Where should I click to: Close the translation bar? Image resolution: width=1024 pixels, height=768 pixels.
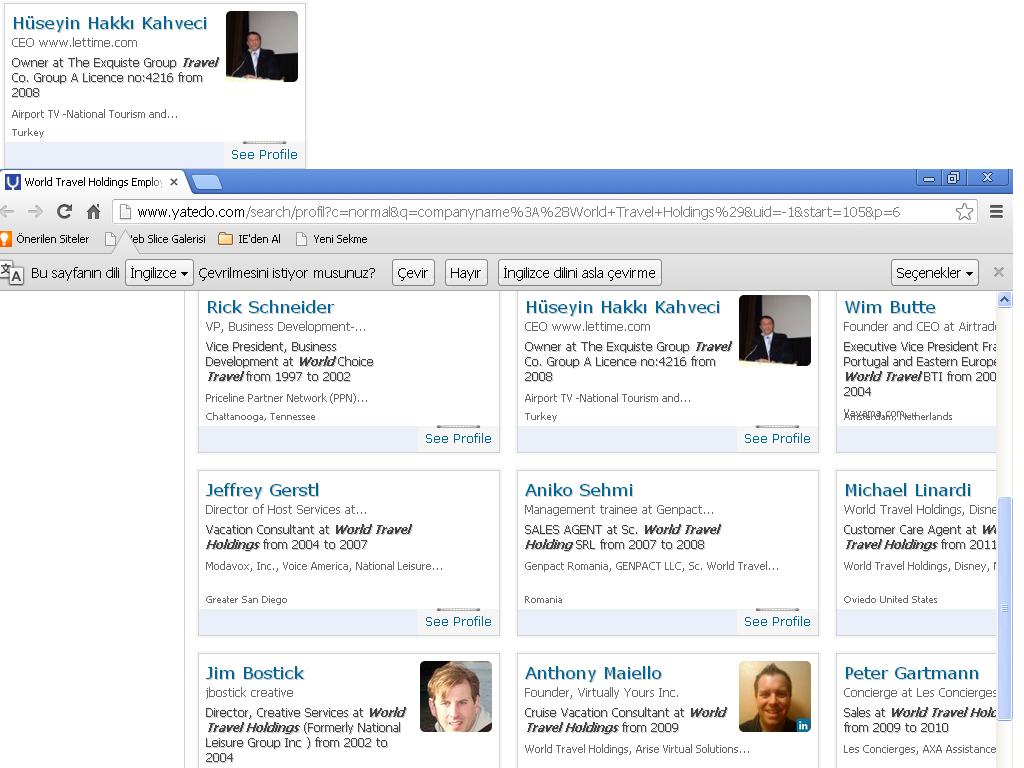point(999,272)
